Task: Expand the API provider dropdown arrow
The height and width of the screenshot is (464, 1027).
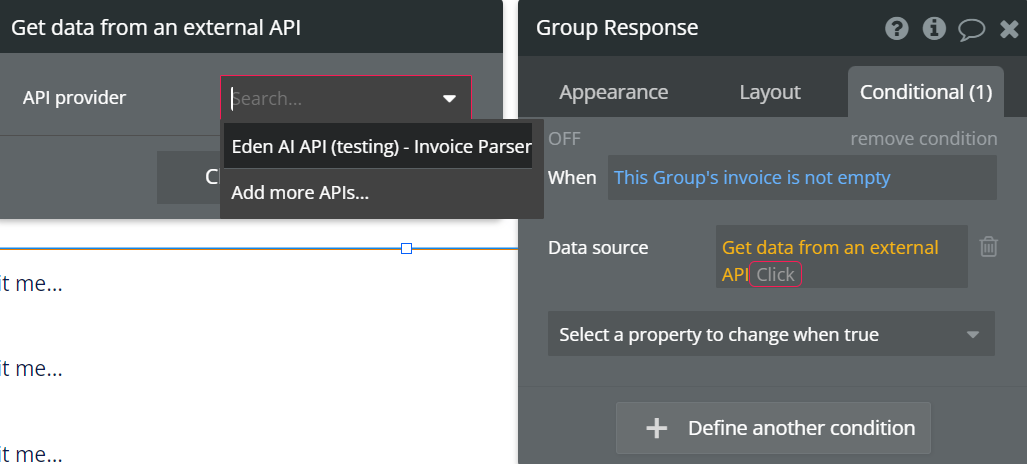Action: (x=449, y=99)
